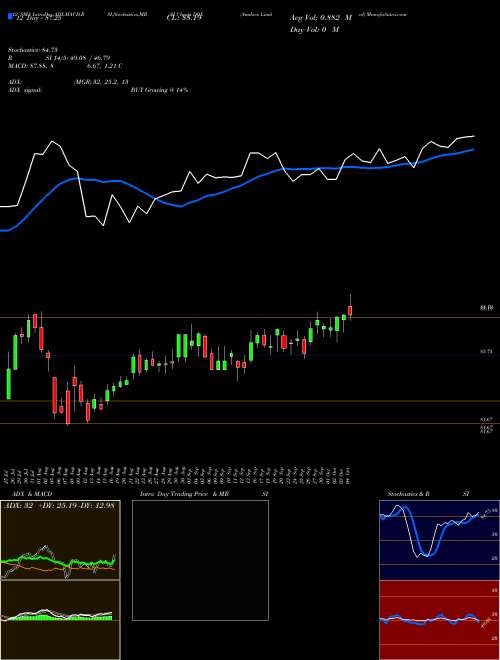Click the 'CL: 88.79' closing price text
This screenshot has height=660, width=500.
[x=184, y=18]
